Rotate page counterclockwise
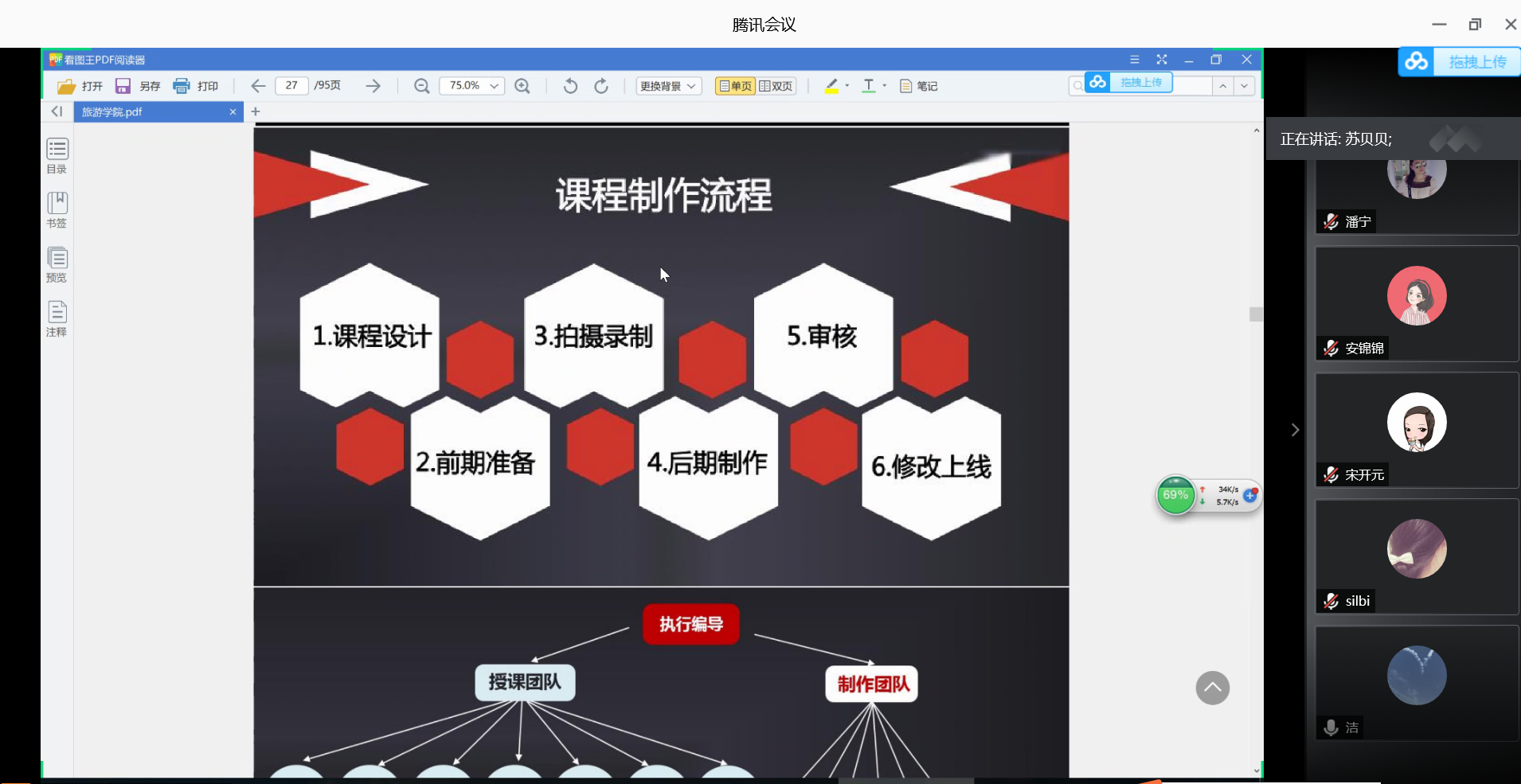The height and width of the screenshot is (784, 1521). 570,86
